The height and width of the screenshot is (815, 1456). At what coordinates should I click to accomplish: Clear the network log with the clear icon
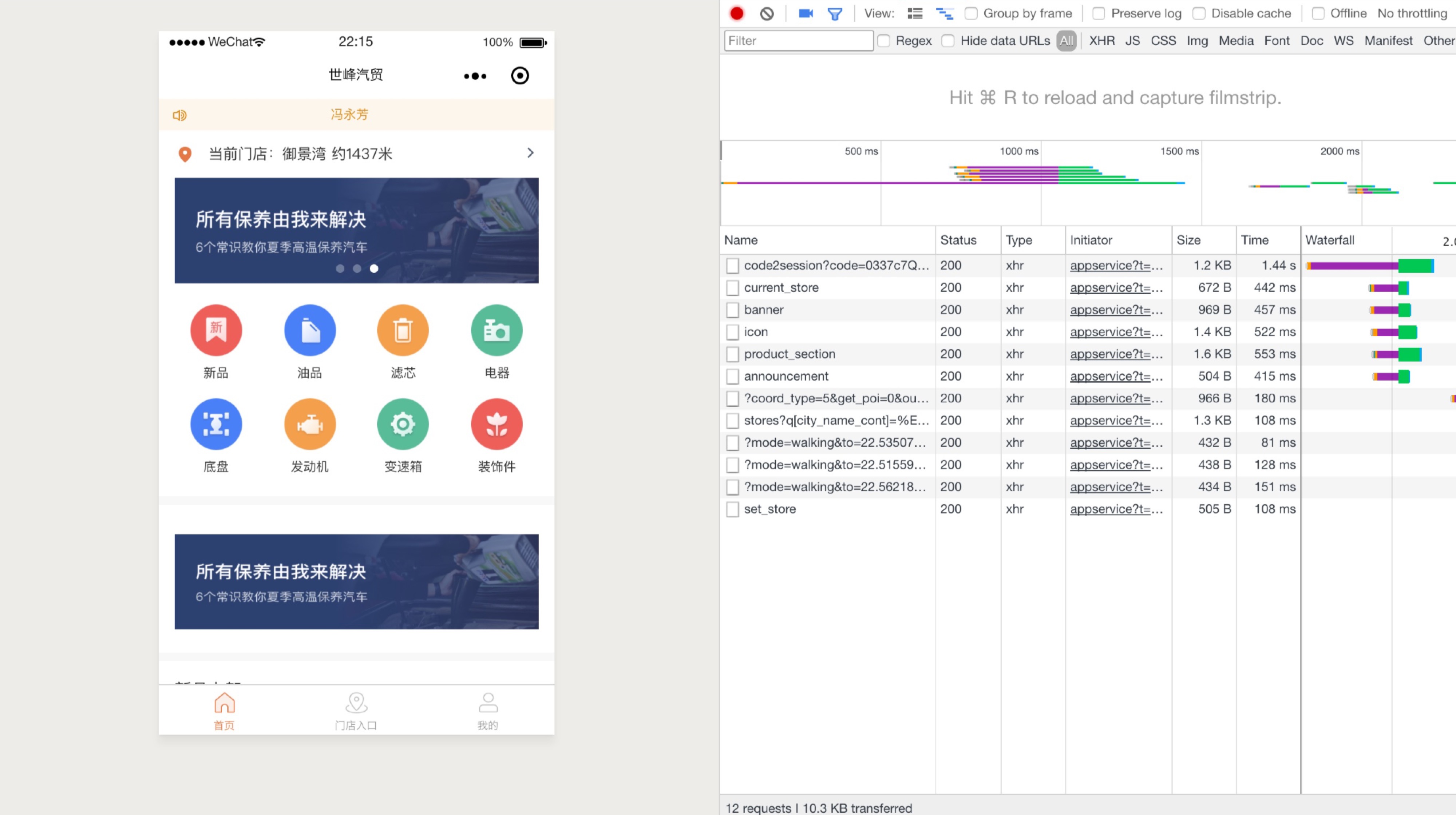coord(767,13)
